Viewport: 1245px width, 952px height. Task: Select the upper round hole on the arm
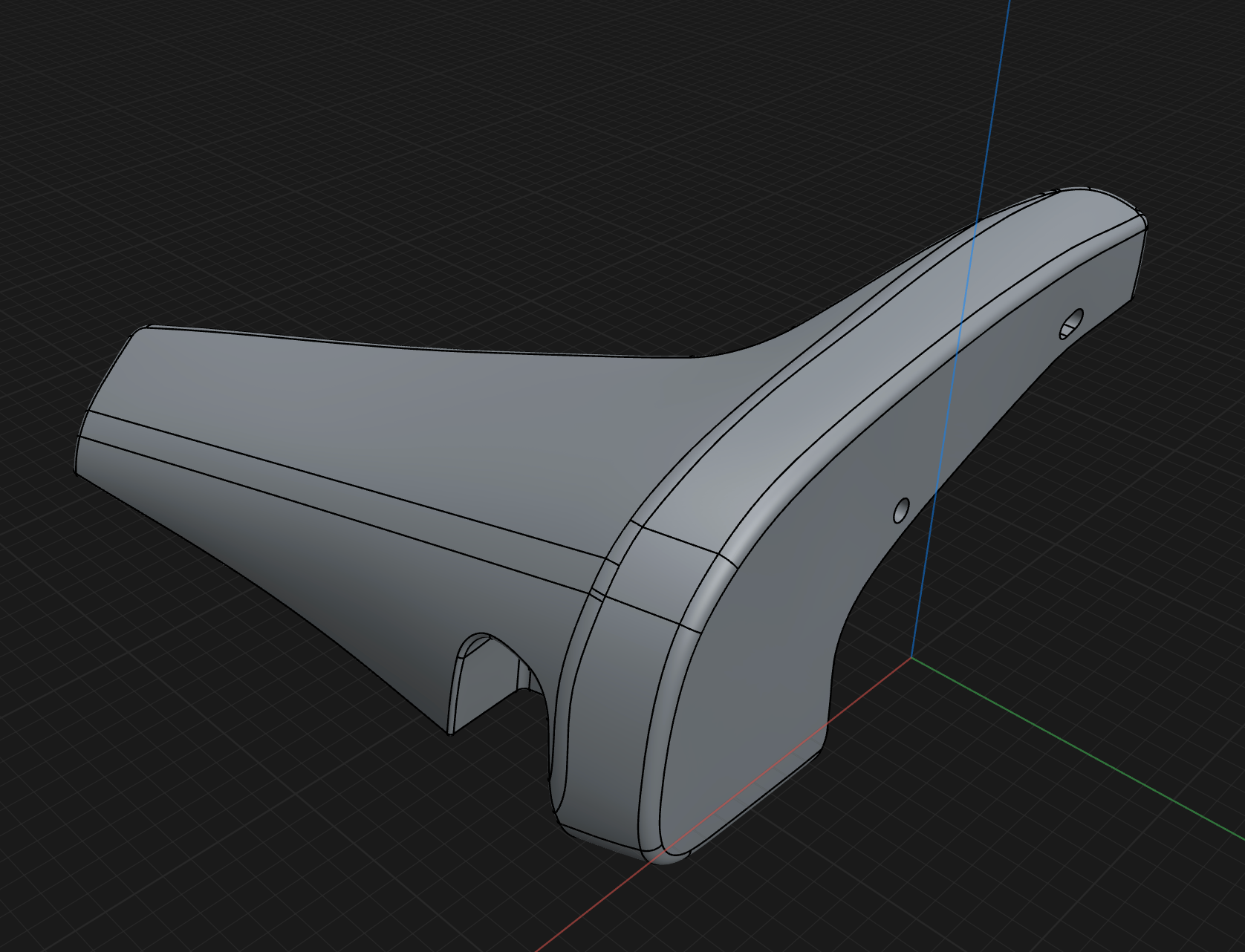1070,323
